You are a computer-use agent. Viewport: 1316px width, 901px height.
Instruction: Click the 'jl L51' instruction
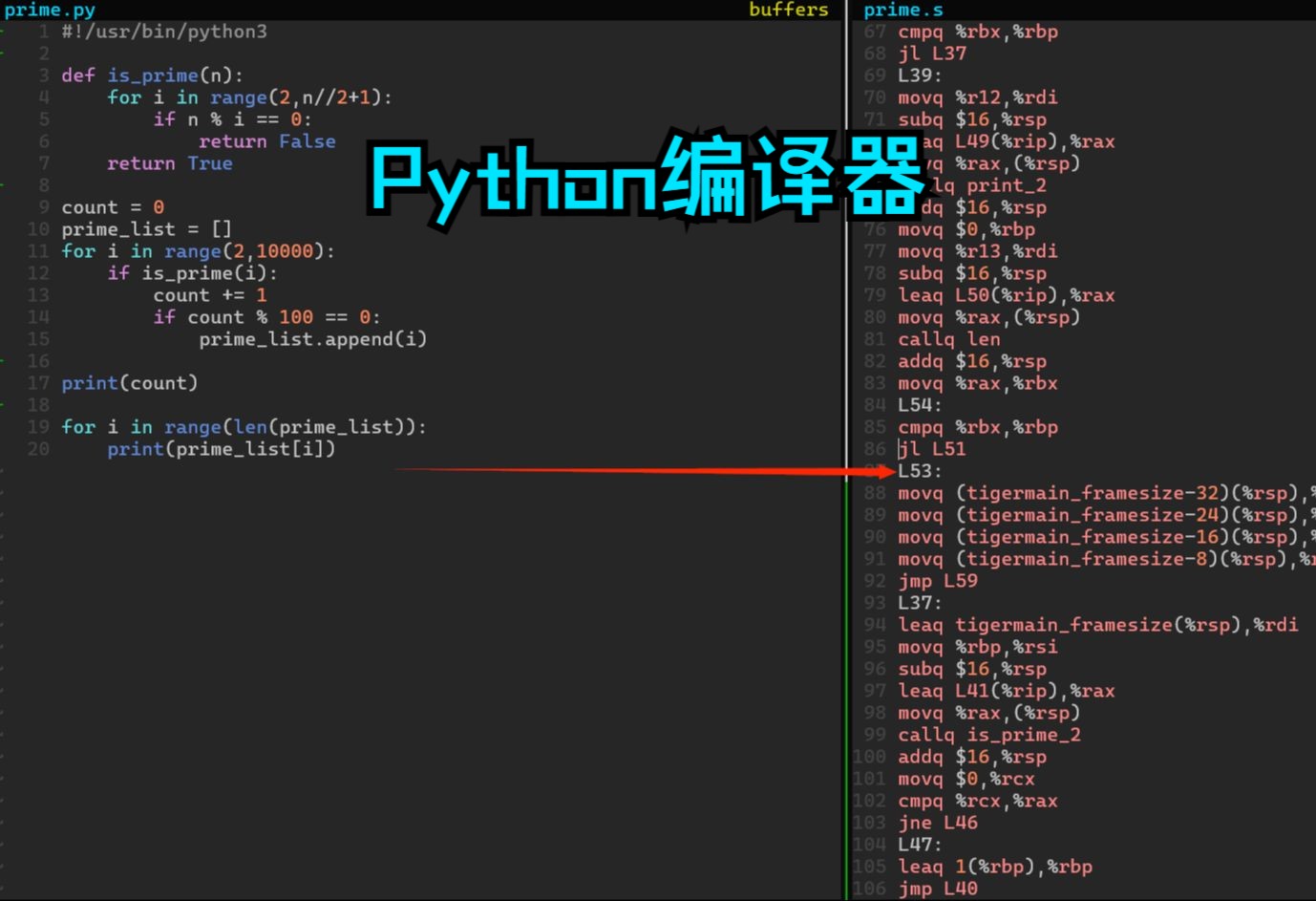932,449
